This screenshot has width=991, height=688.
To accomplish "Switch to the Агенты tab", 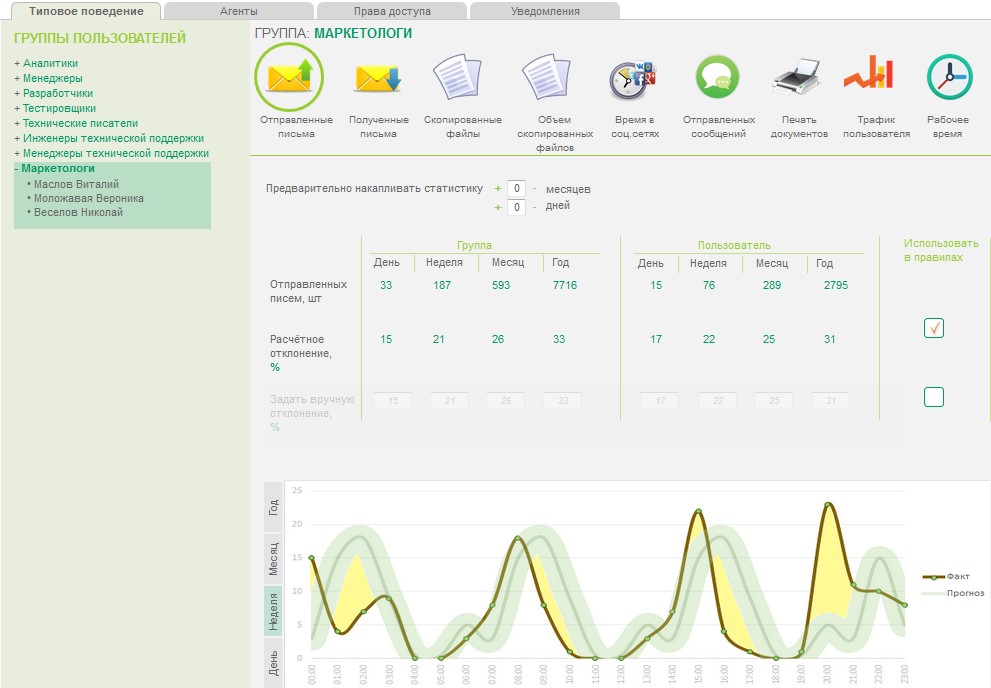I will pyautogui.click(x=238, y=11).
